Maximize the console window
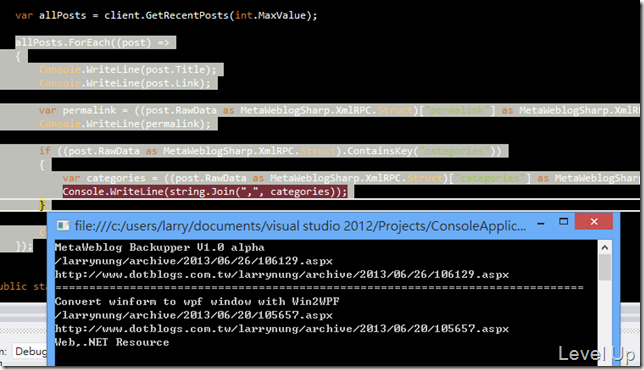Image resolution: width=644 pixels, height=370 pixels. 564,222
